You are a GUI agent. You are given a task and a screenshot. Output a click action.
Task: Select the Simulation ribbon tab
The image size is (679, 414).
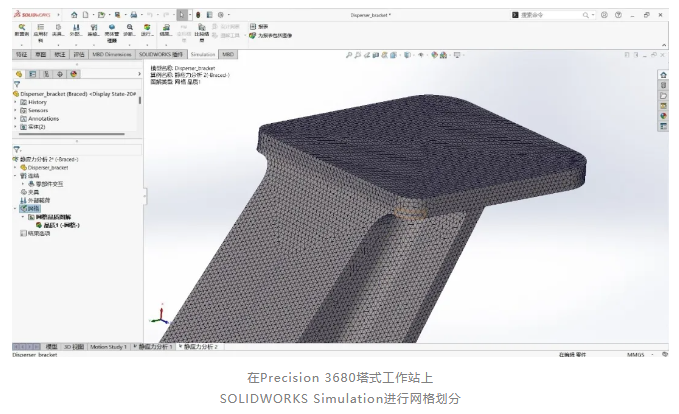tap(203, 55)
